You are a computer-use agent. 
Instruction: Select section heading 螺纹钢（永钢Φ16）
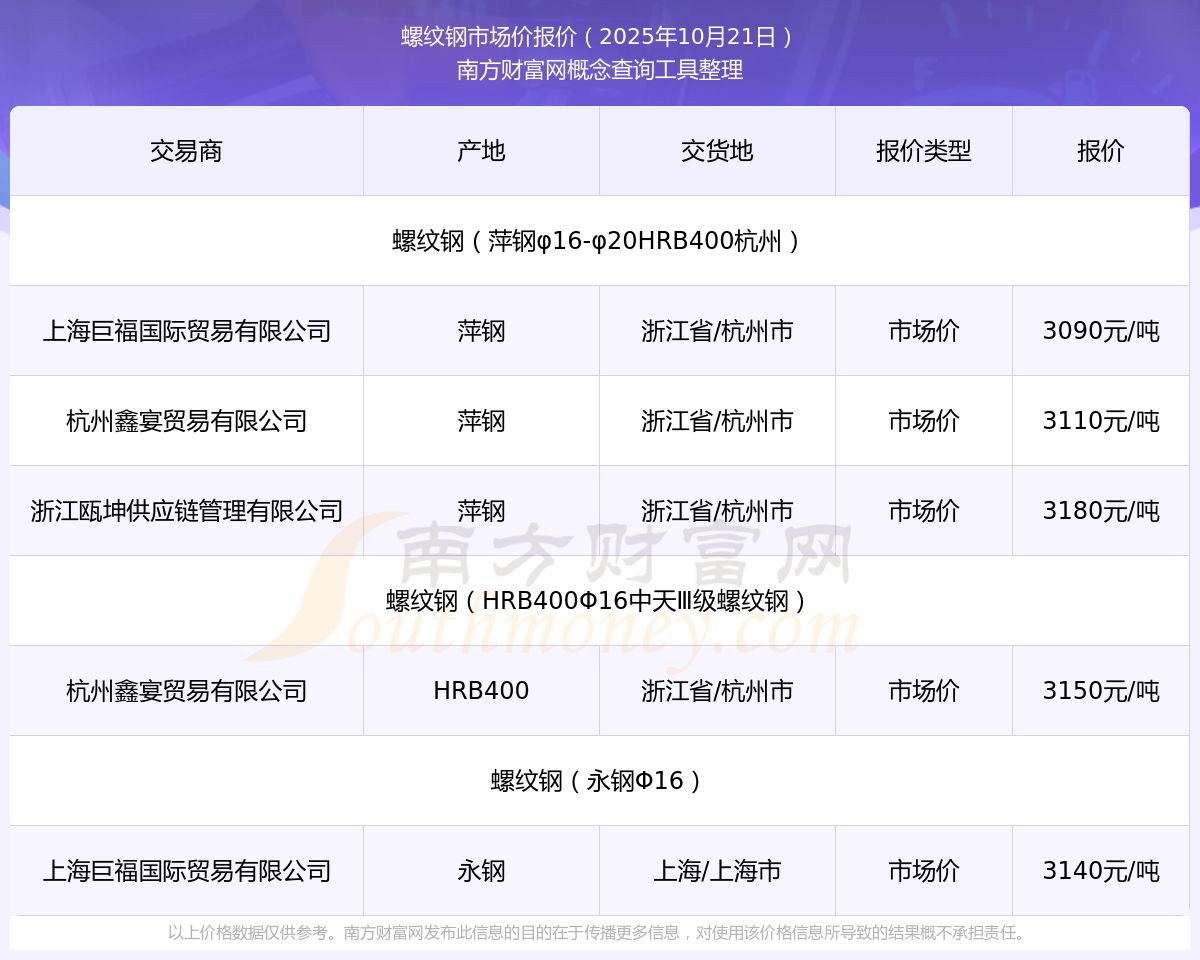[x=600, y=781]
